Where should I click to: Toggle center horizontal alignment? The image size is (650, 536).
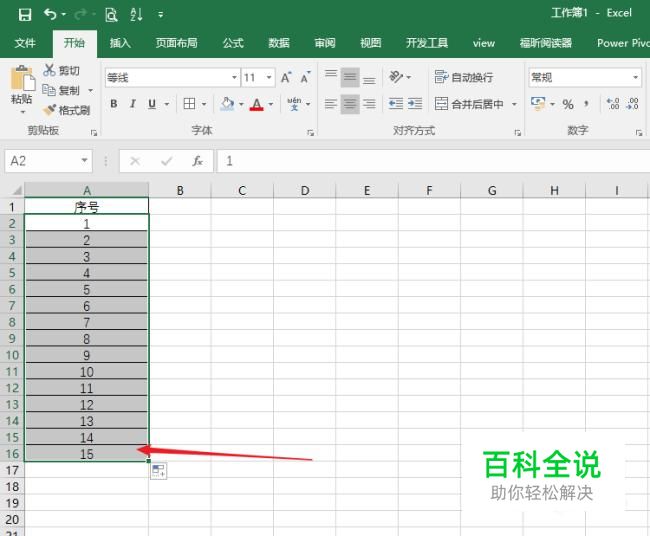350,104
